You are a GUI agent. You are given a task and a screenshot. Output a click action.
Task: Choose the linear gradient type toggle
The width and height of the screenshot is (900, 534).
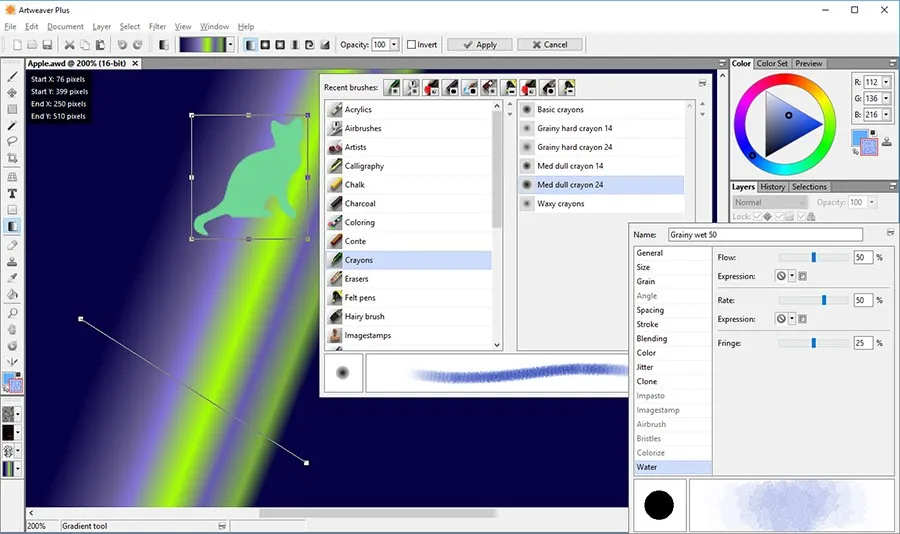pyautogui.click(x=250, y=45)
